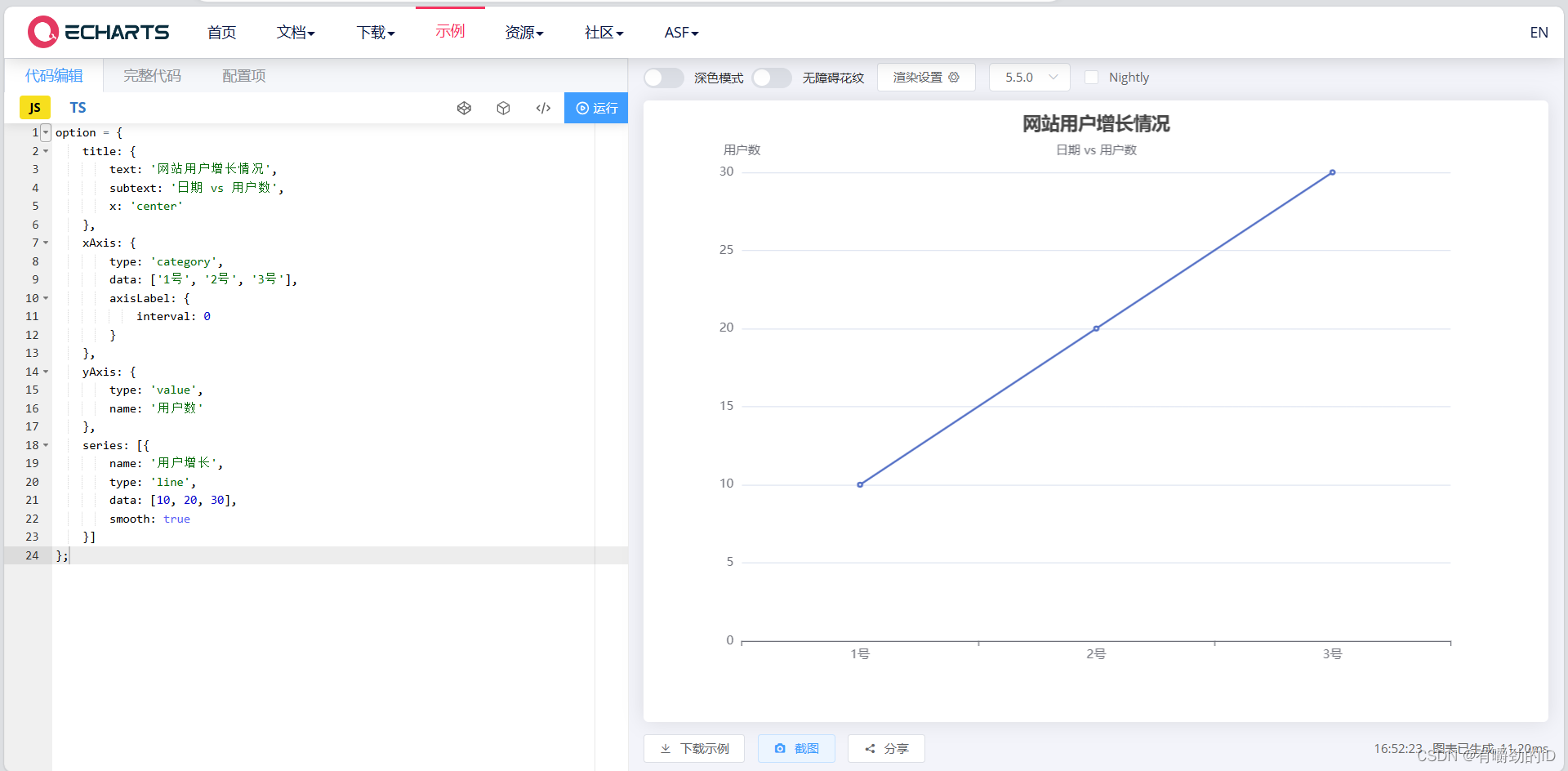1568x771 pixels.
Task: Click 截图 screenshot button
Action: [x=796, y=748]
